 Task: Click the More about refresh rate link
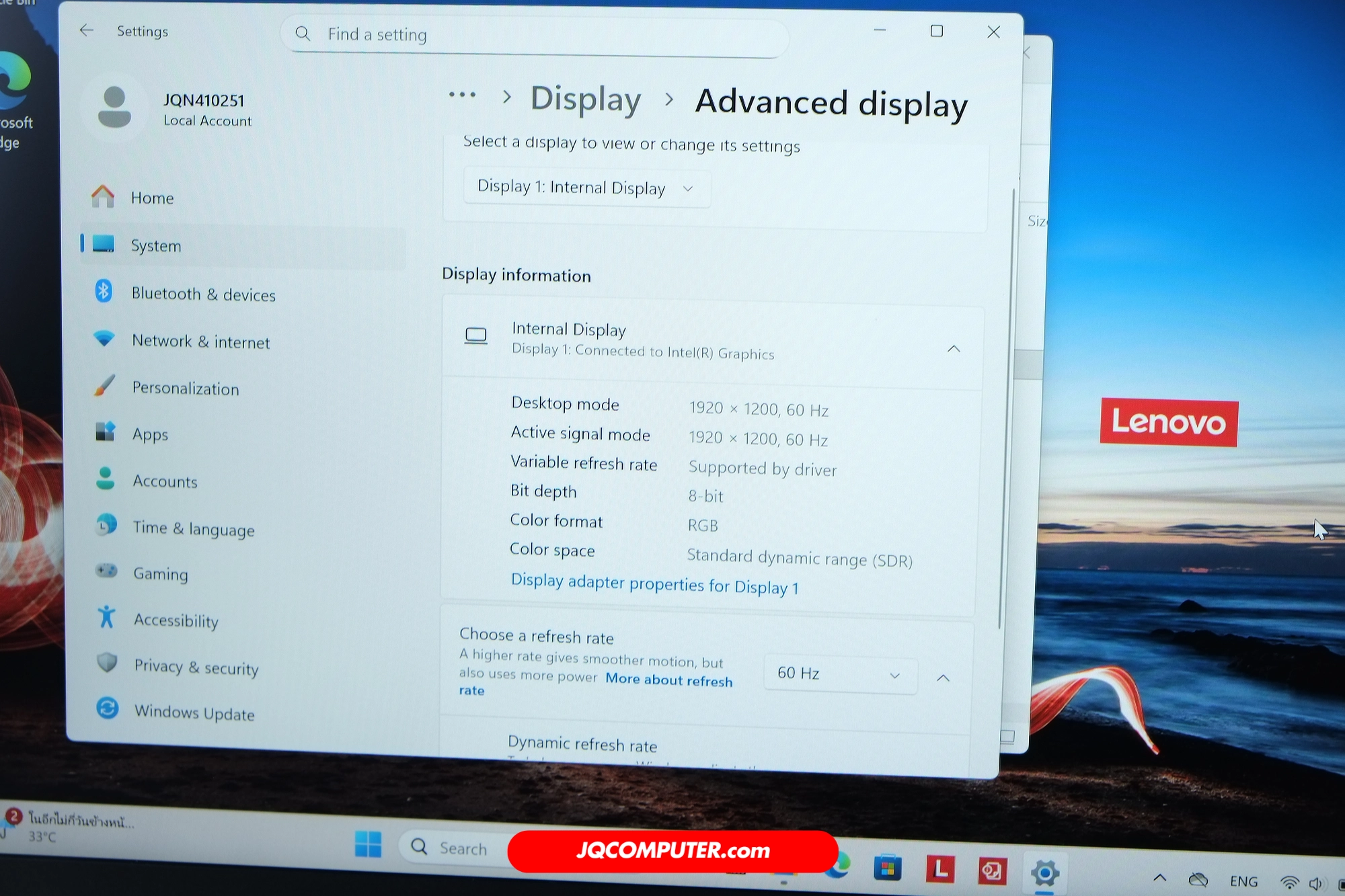click(668, 680)
